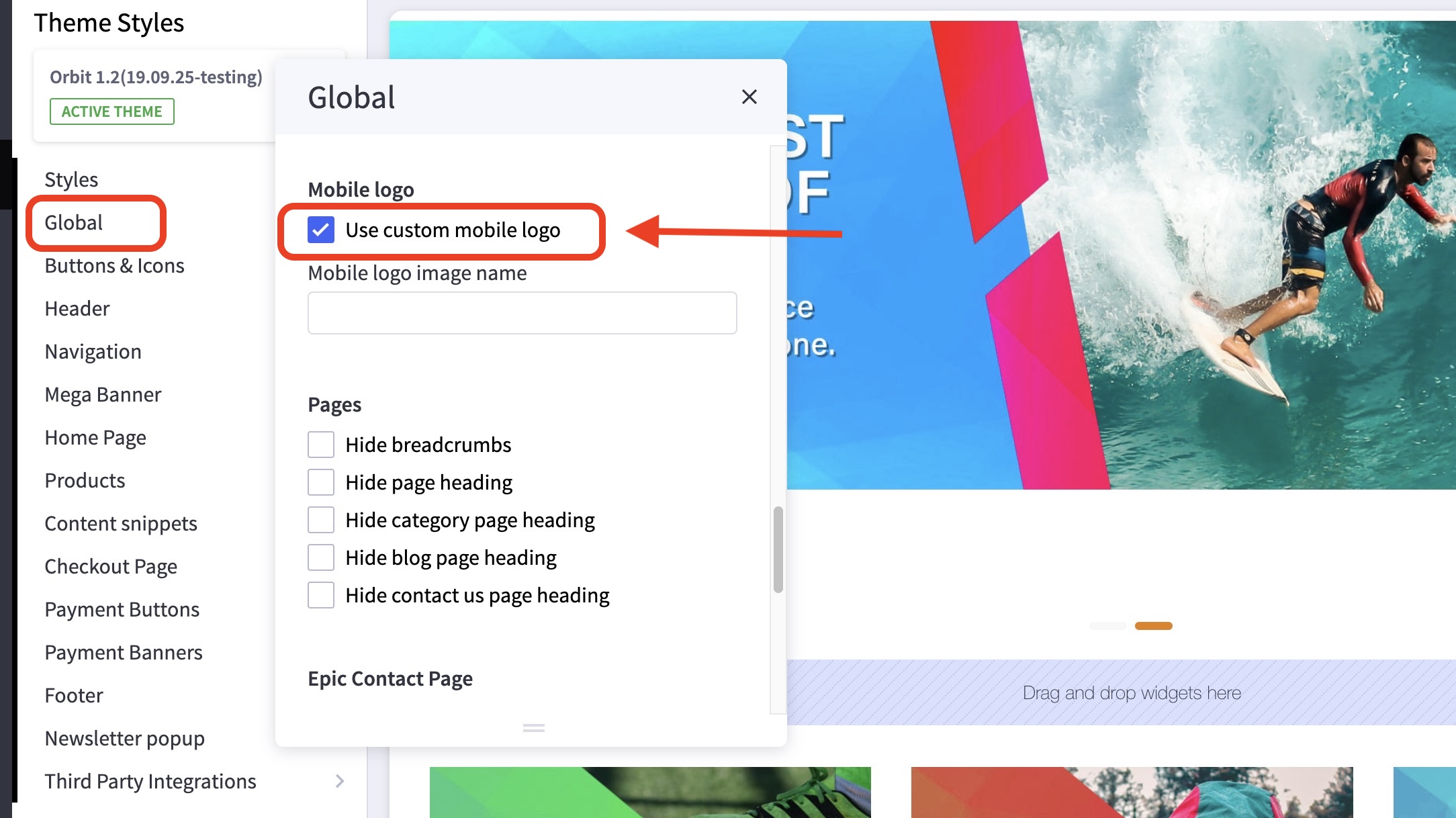
Task: Enable Hide breadcrumbs checkbox
Action: 321,445
